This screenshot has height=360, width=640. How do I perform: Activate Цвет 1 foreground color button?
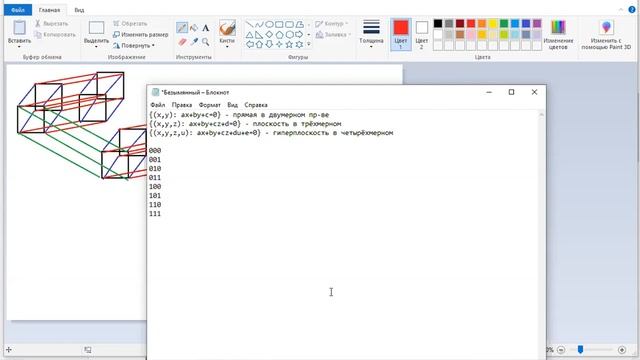click(401, 34)
